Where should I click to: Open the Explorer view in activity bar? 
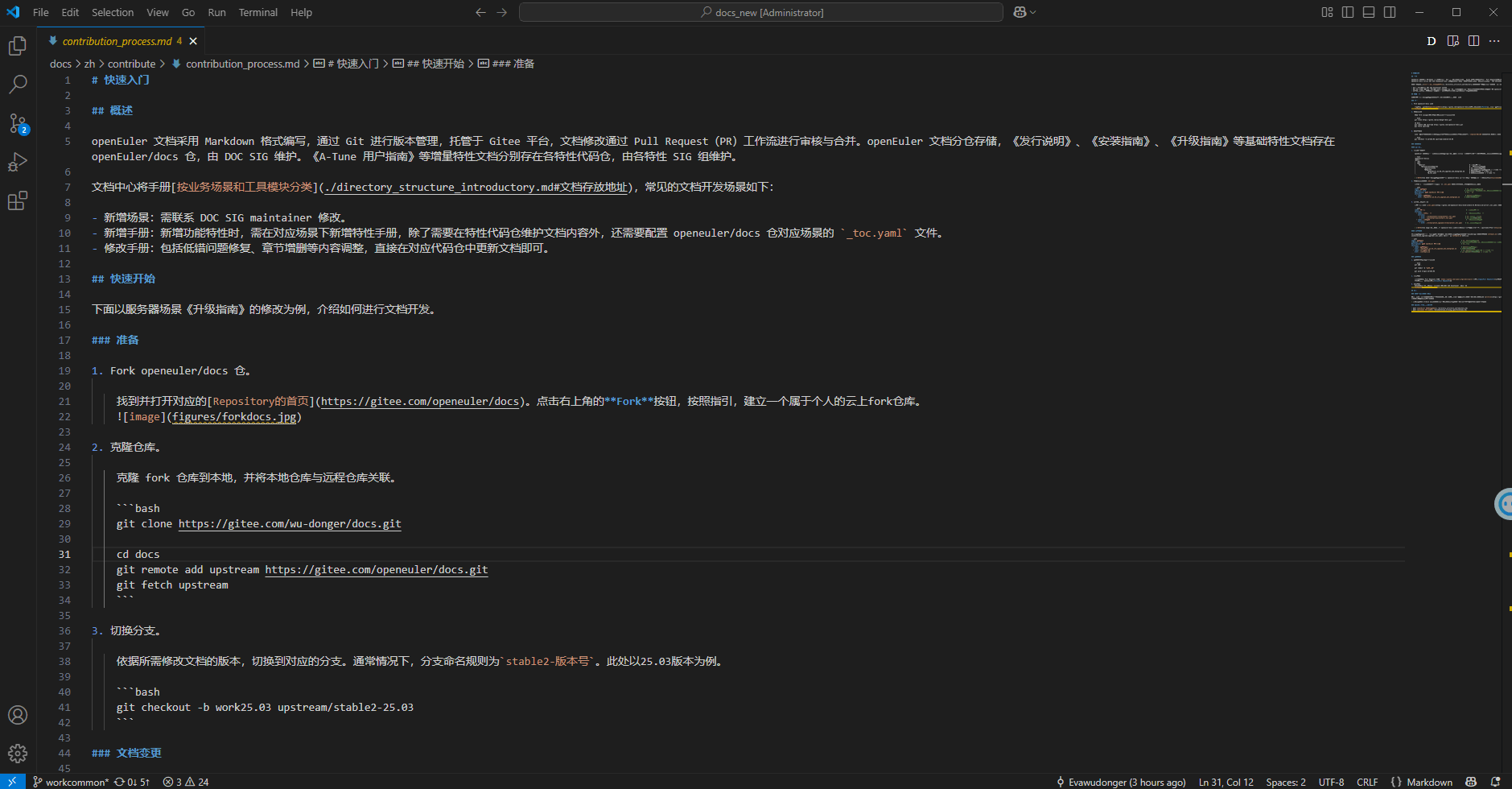[x=18, y=46]
